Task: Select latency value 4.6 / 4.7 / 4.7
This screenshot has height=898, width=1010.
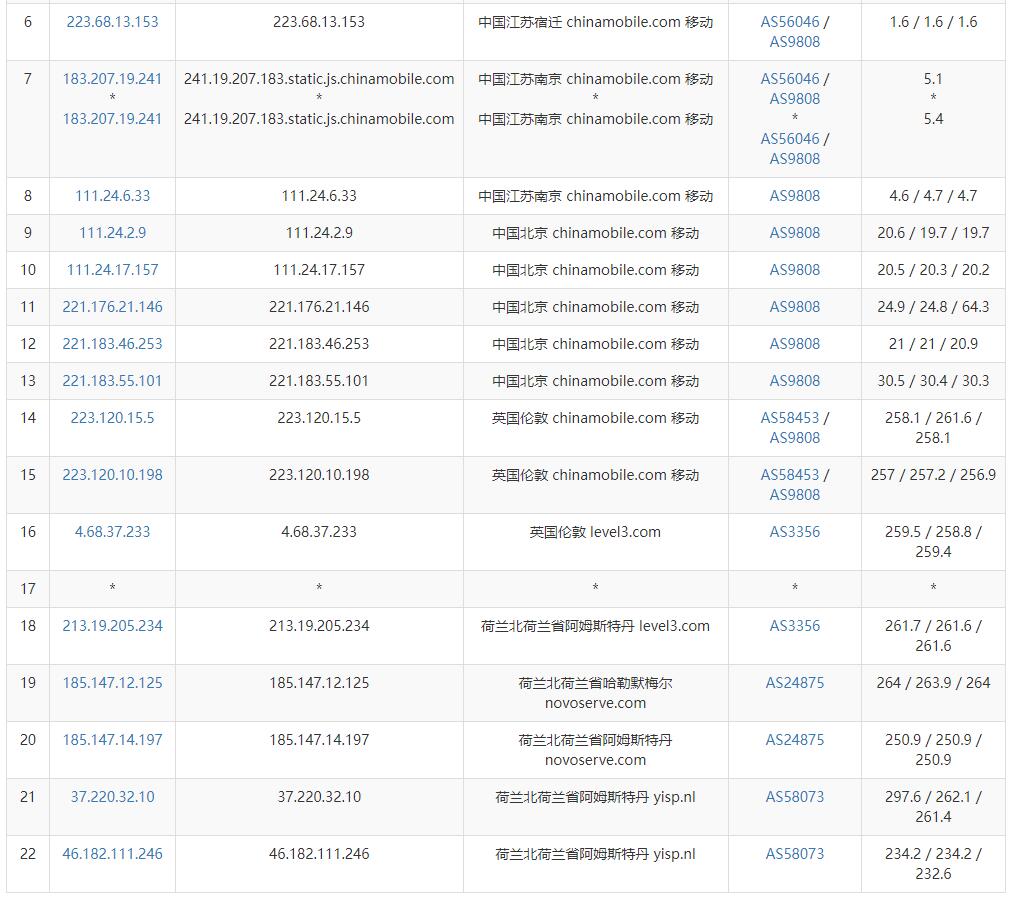Action: [933, 196]
